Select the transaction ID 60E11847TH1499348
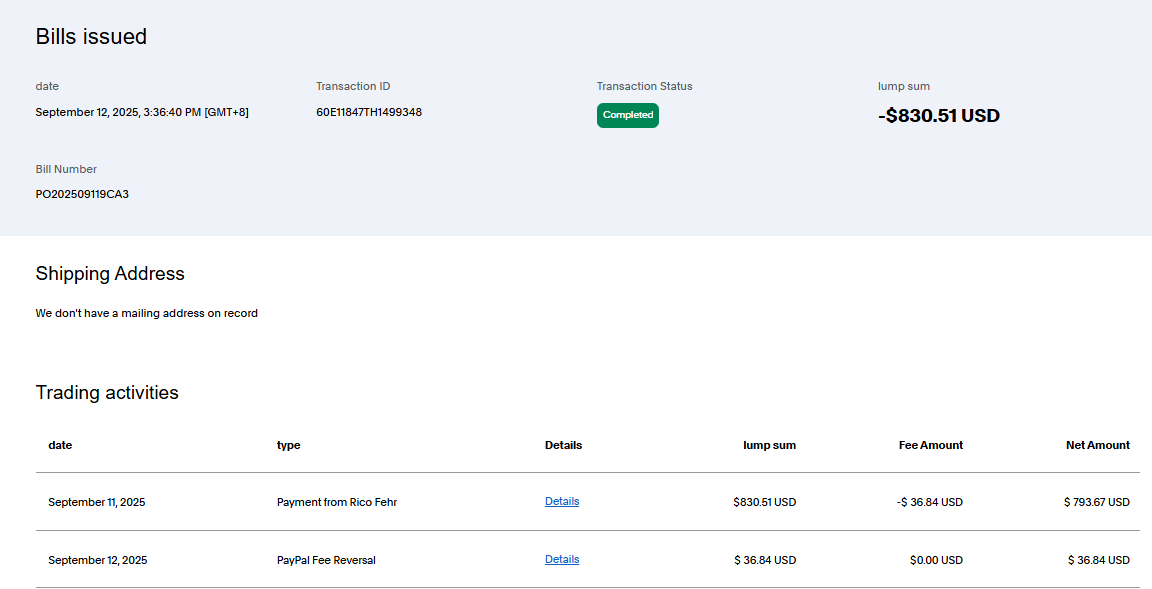The height and width of the screenshot is (589, 1152). click(x=368, y=112)
